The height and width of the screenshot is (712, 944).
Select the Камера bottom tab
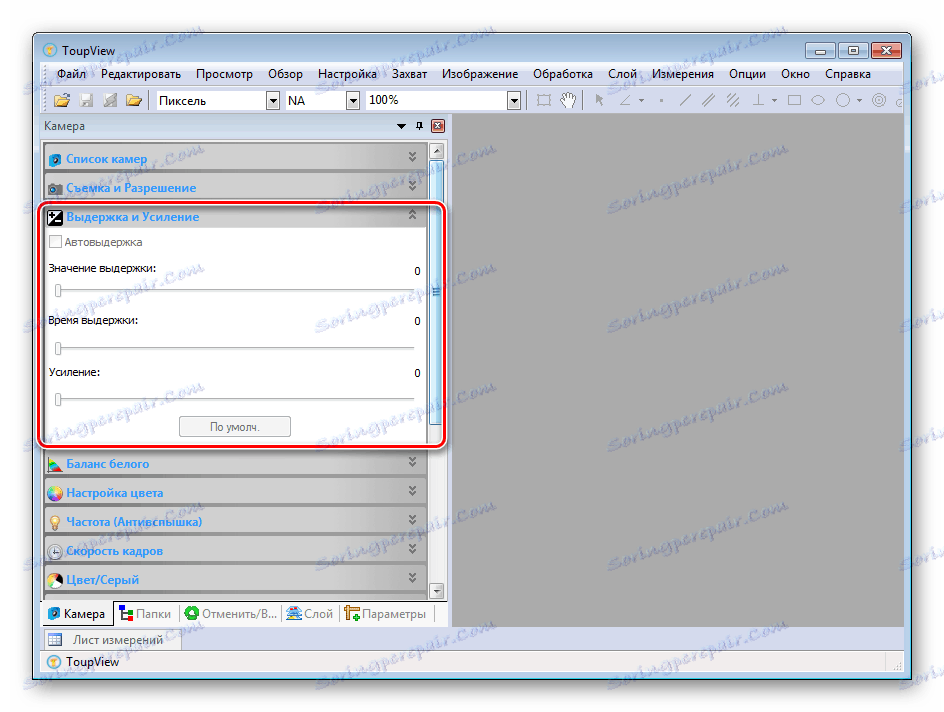click(x=77, y=614)
